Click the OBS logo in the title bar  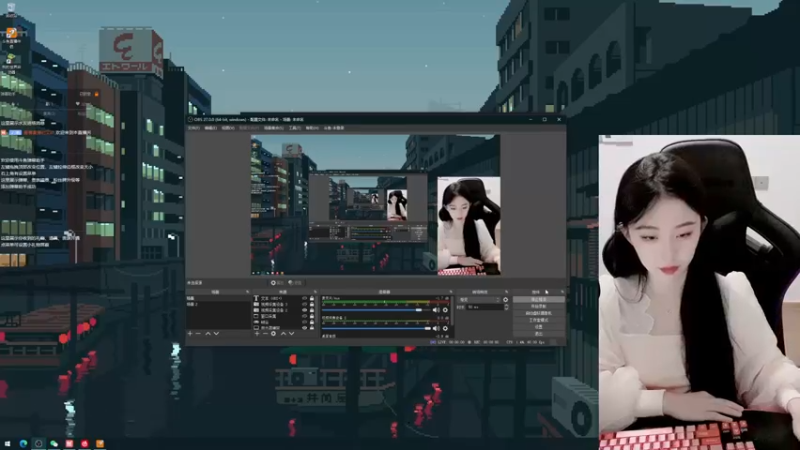click(x=190, y=119)
